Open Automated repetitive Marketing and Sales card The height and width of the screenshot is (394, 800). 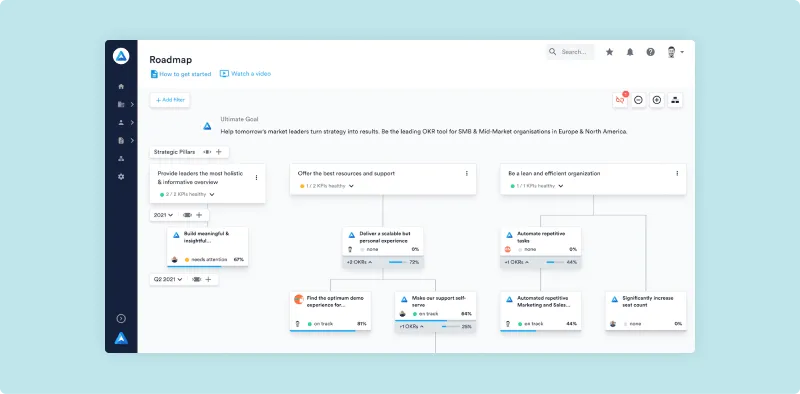point(541,311)
